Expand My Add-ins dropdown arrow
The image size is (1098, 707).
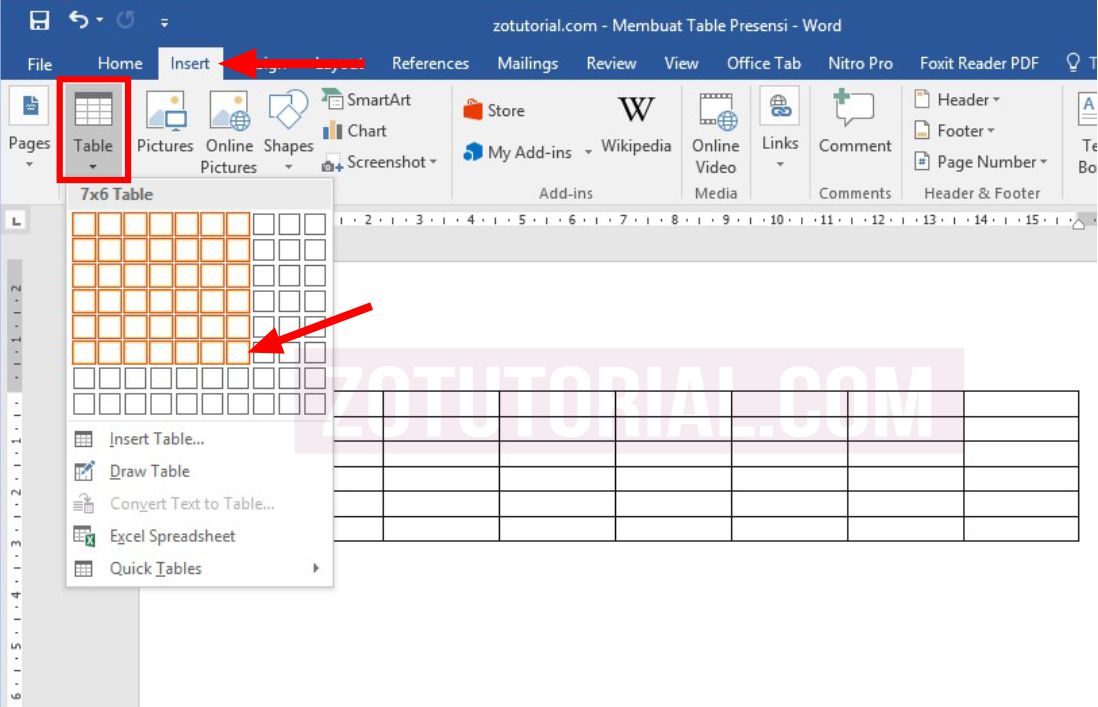[x=588, y=153]
